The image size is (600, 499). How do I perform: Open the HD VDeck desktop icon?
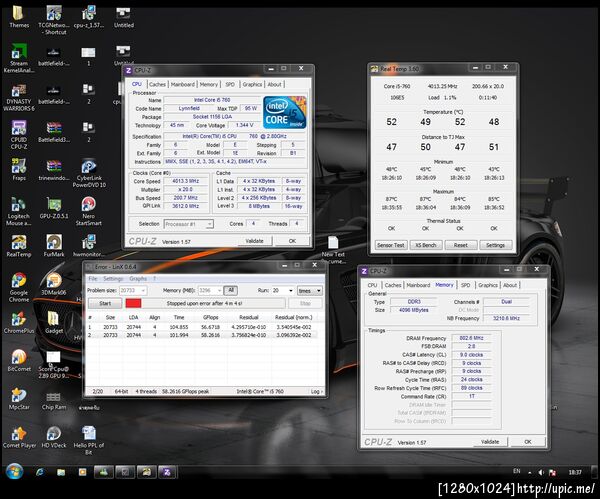[54, 437]
